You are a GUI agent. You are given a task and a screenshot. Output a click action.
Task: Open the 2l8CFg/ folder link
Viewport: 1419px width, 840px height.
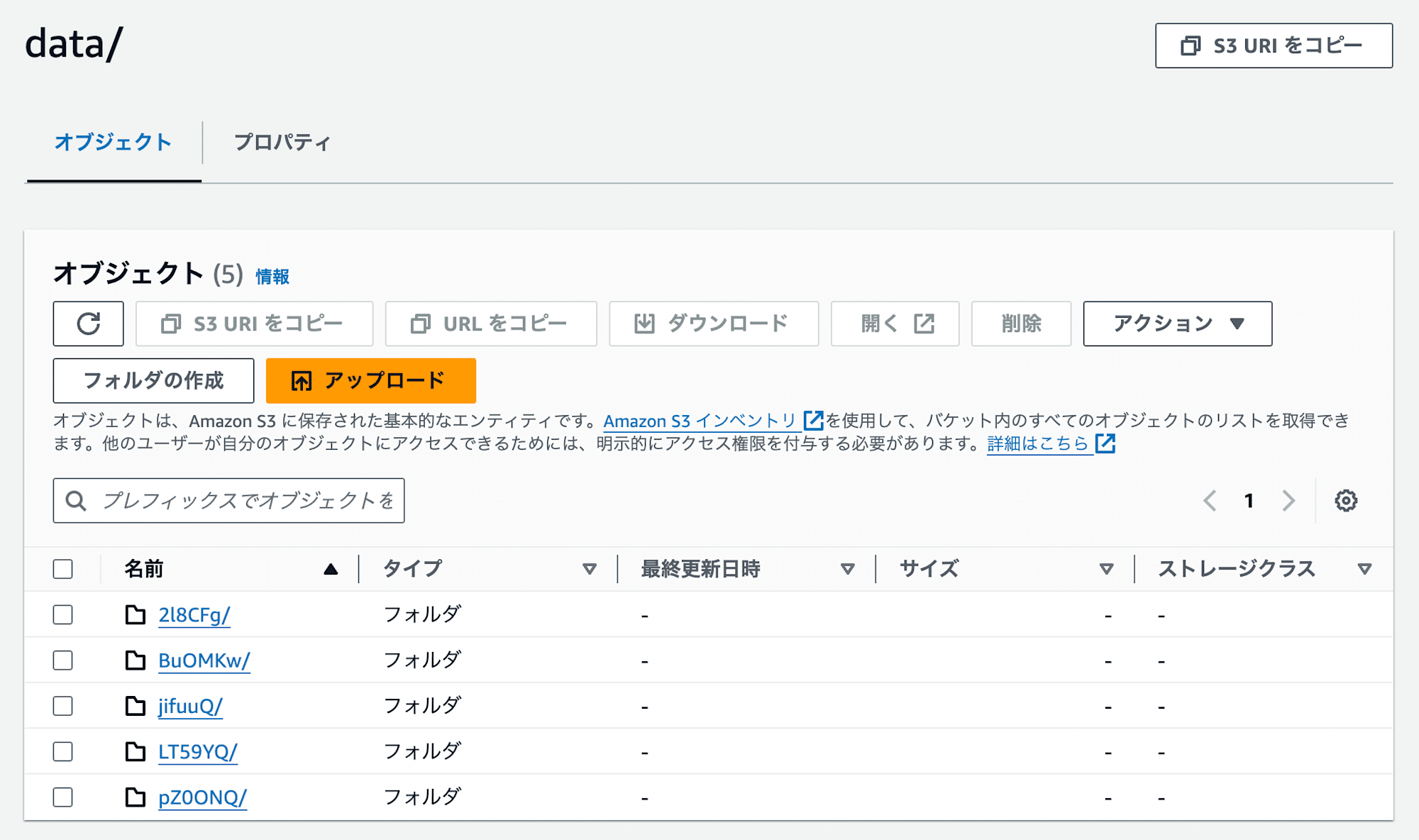[194, 614]
